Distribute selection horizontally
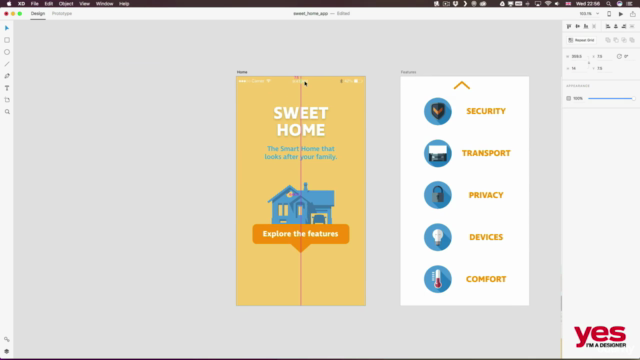Image resolution: width=640 pixels, height=360 pixels. [x=632, y=27]
